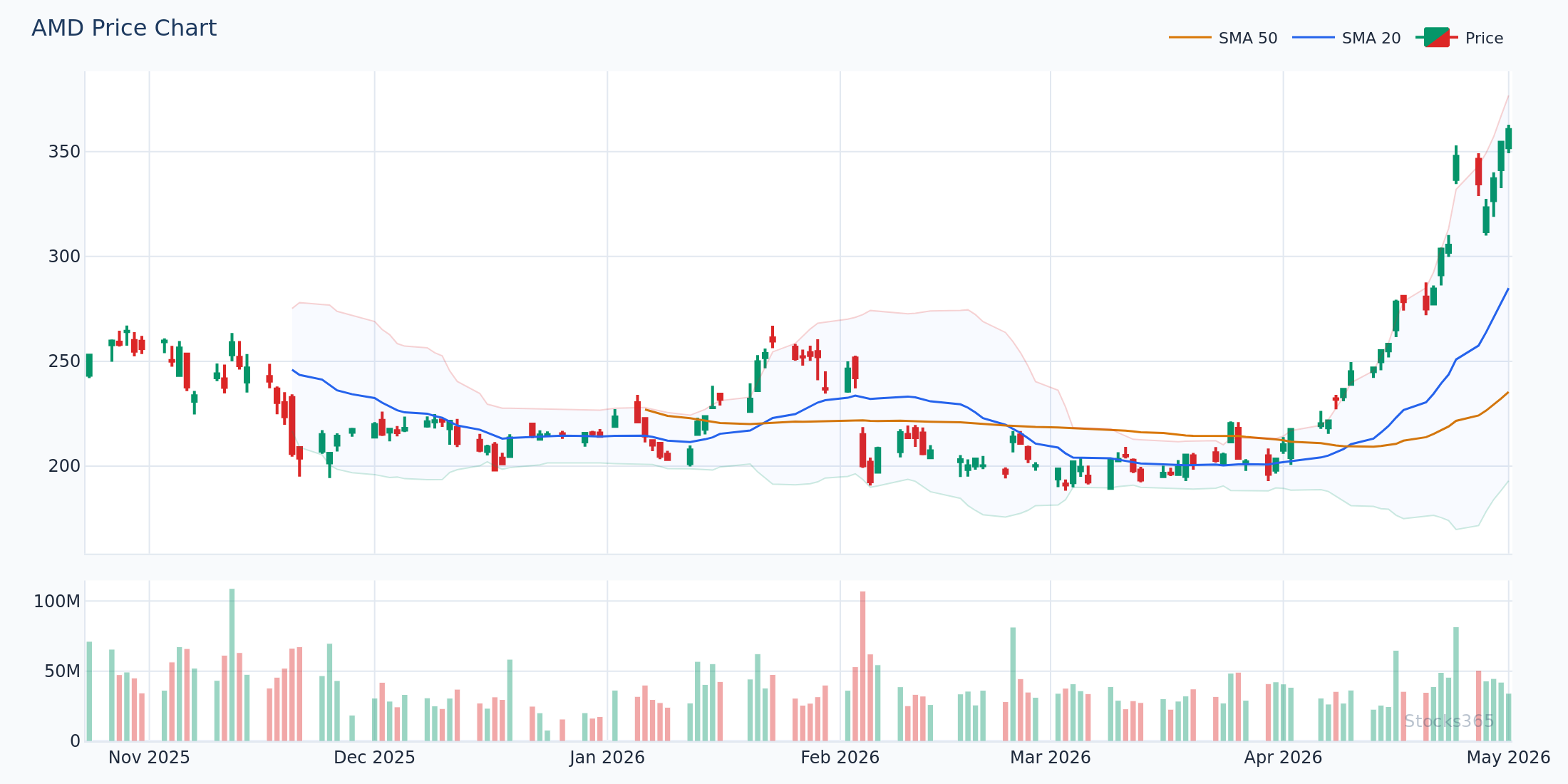1568x784 pixels.
Task: Click the 0 volume axis label
Action: [76, 741]
